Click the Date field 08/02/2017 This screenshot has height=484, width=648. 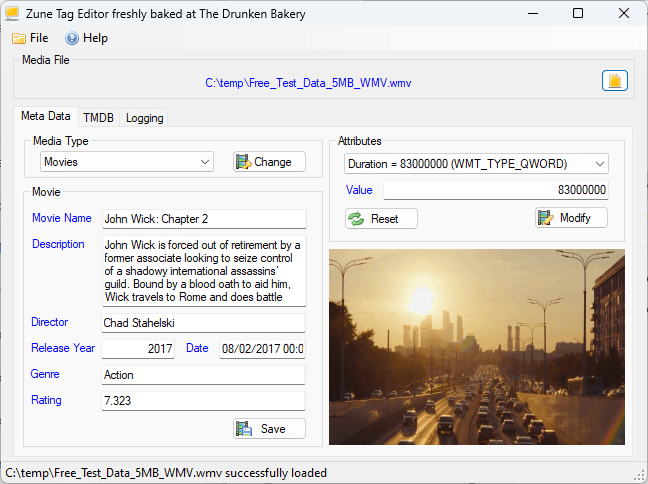tap(262, 349)
